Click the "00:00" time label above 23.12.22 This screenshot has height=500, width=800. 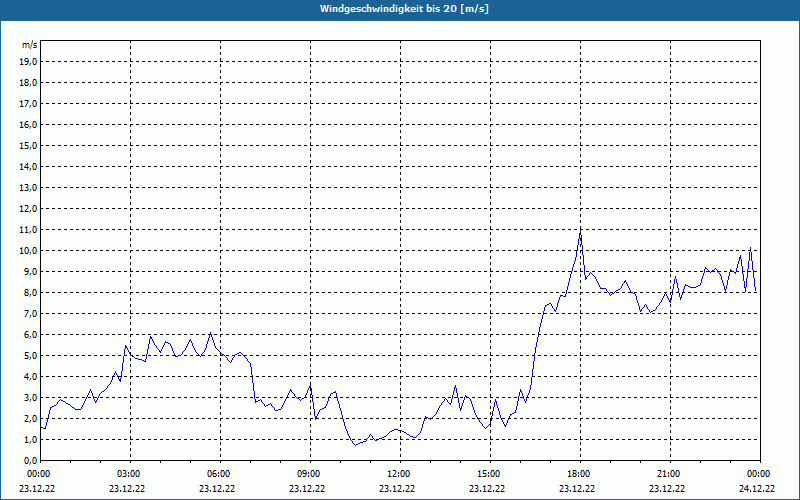pos(37,474)
